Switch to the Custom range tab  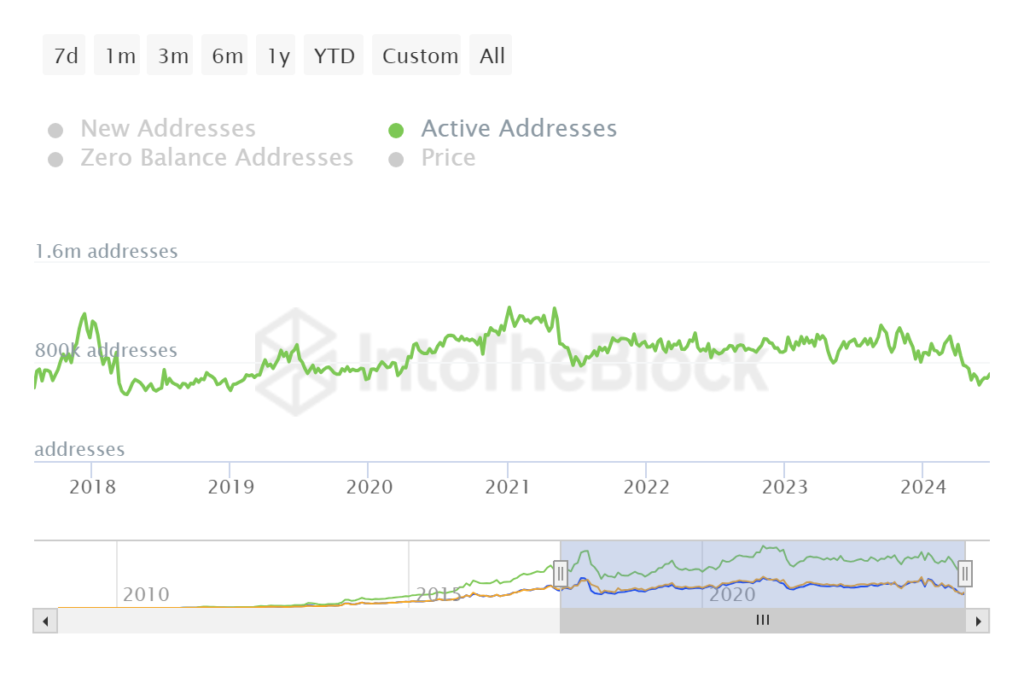pos(417,55)
